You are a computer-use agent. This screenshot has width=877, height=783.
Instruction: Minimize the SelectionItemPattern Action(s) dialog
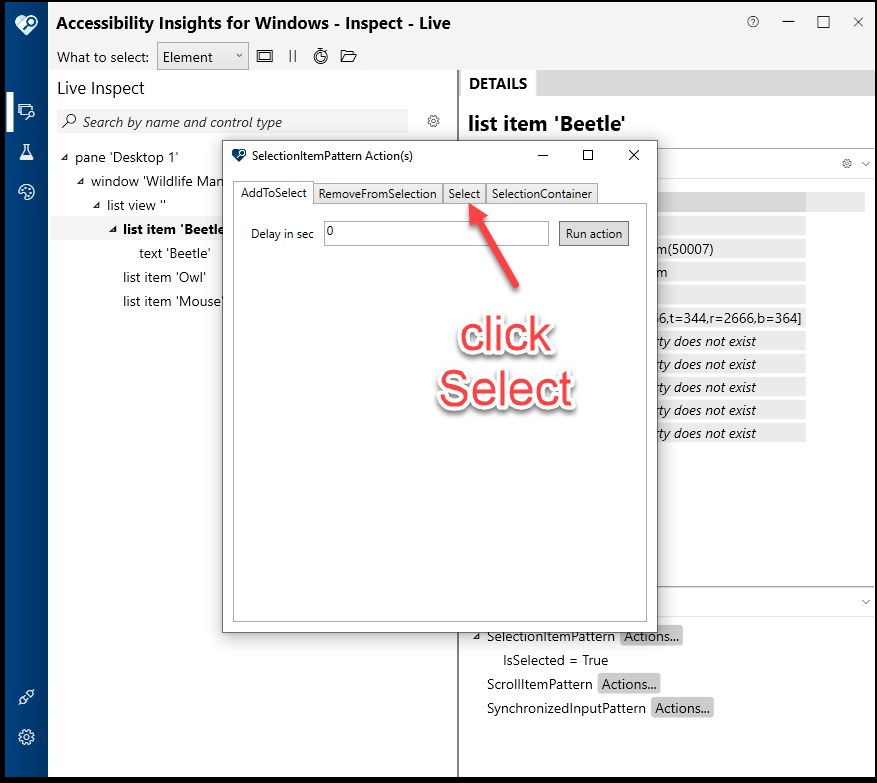[543, 155]
